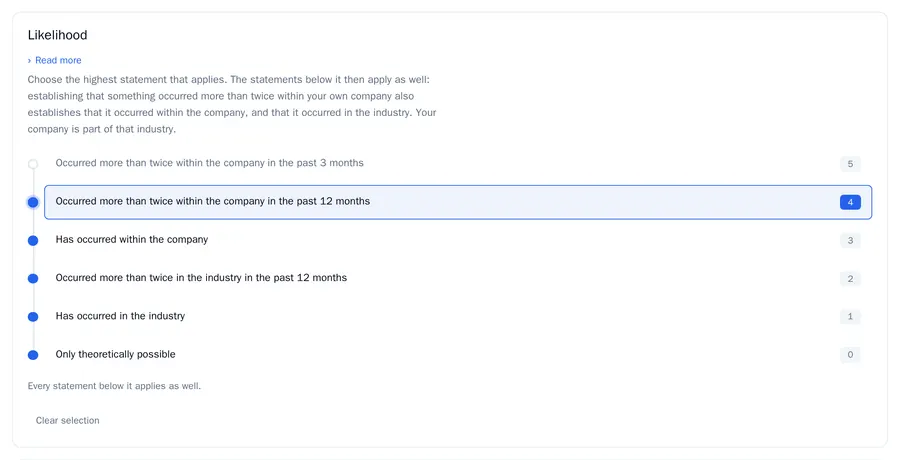Click score badge 5
The image size is (900, 460).
tap(850, 164)
